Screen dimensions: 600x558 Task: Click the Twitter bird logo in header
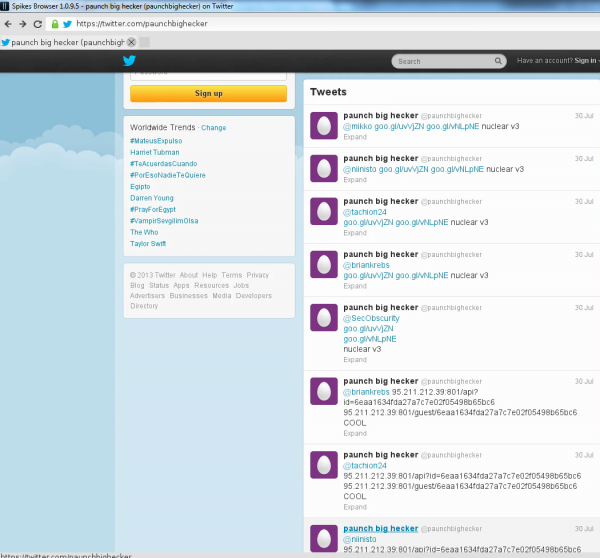point(128,61)
